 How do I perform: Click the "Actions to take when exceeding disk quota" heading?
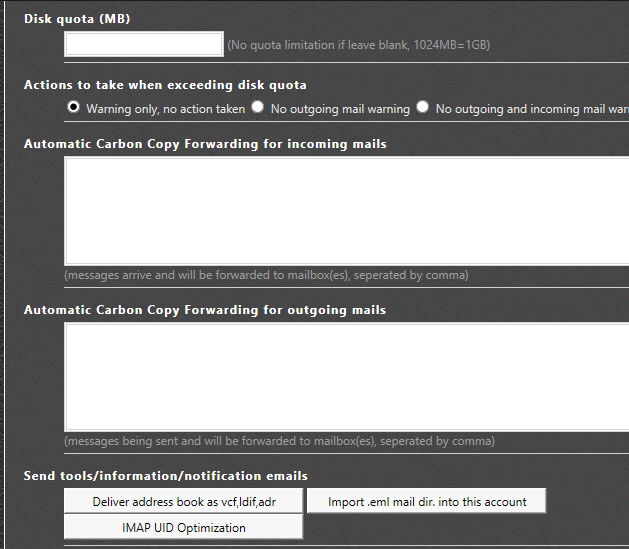(165, 85)
